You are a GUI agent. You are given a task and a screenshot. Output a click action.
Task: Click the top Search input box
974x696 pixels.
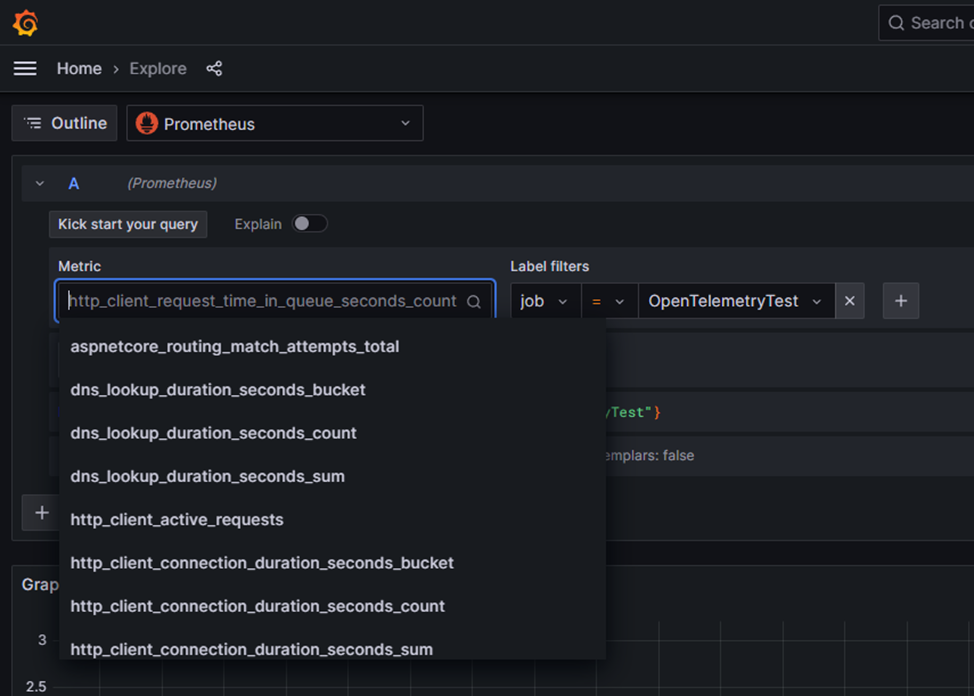pyautogui.click(x=927, y=23)
